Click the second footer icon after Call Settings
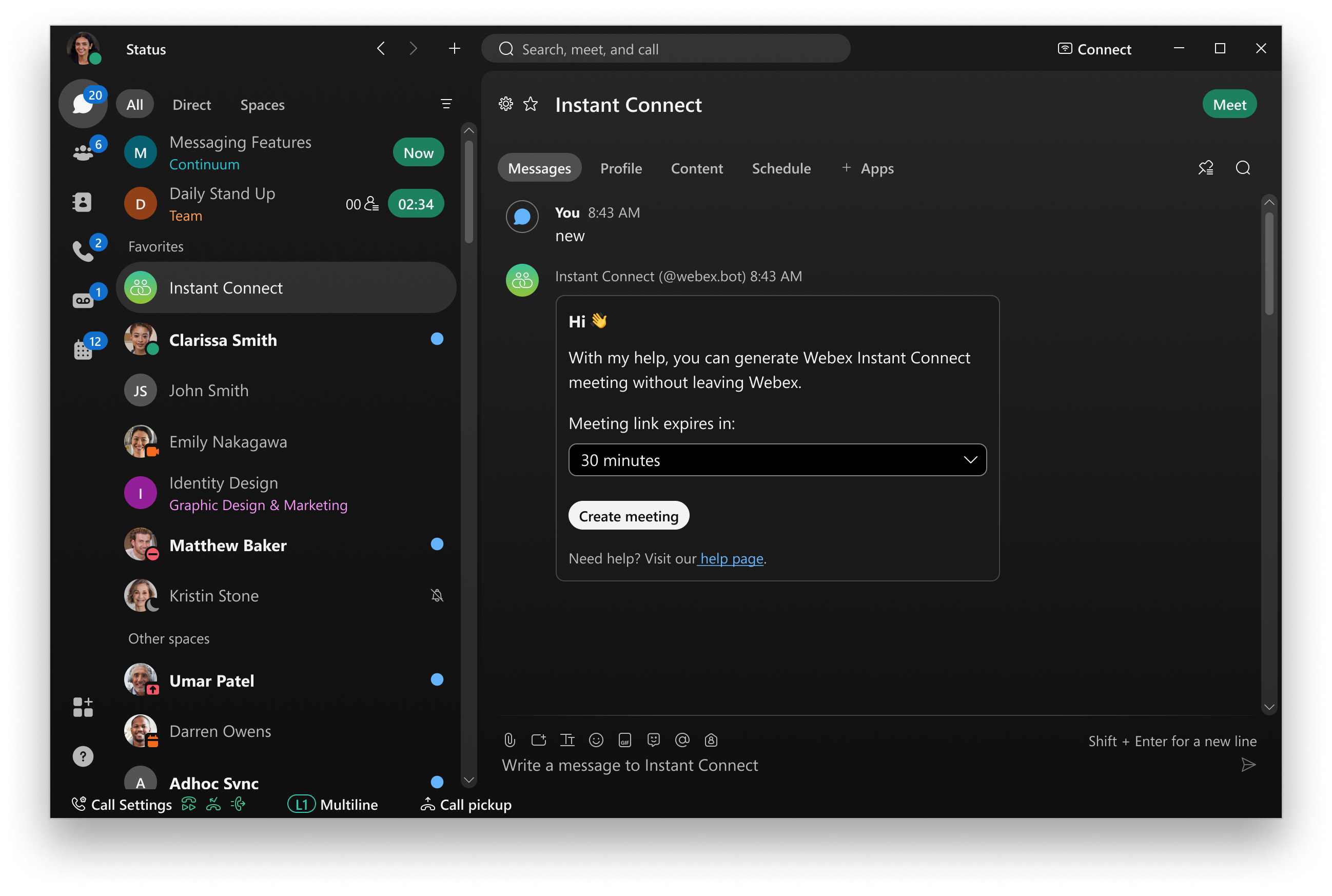This screenshot has height=896, width=1332. pyautogui.click(x=213, y=804)
